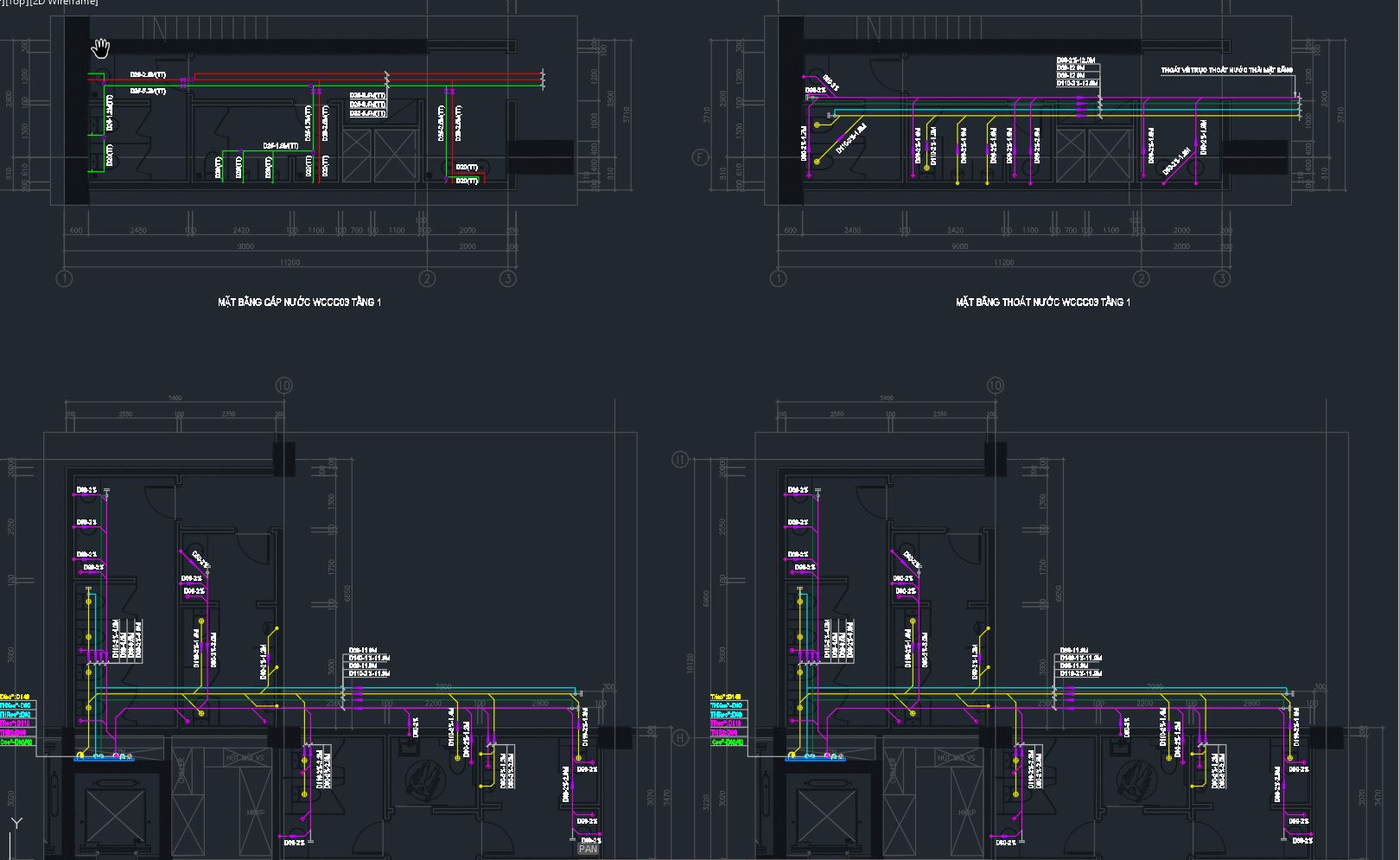
Task: Select dimension 9000 under the CẤP NƯỚC plan
Action: (x=245, y=246)
